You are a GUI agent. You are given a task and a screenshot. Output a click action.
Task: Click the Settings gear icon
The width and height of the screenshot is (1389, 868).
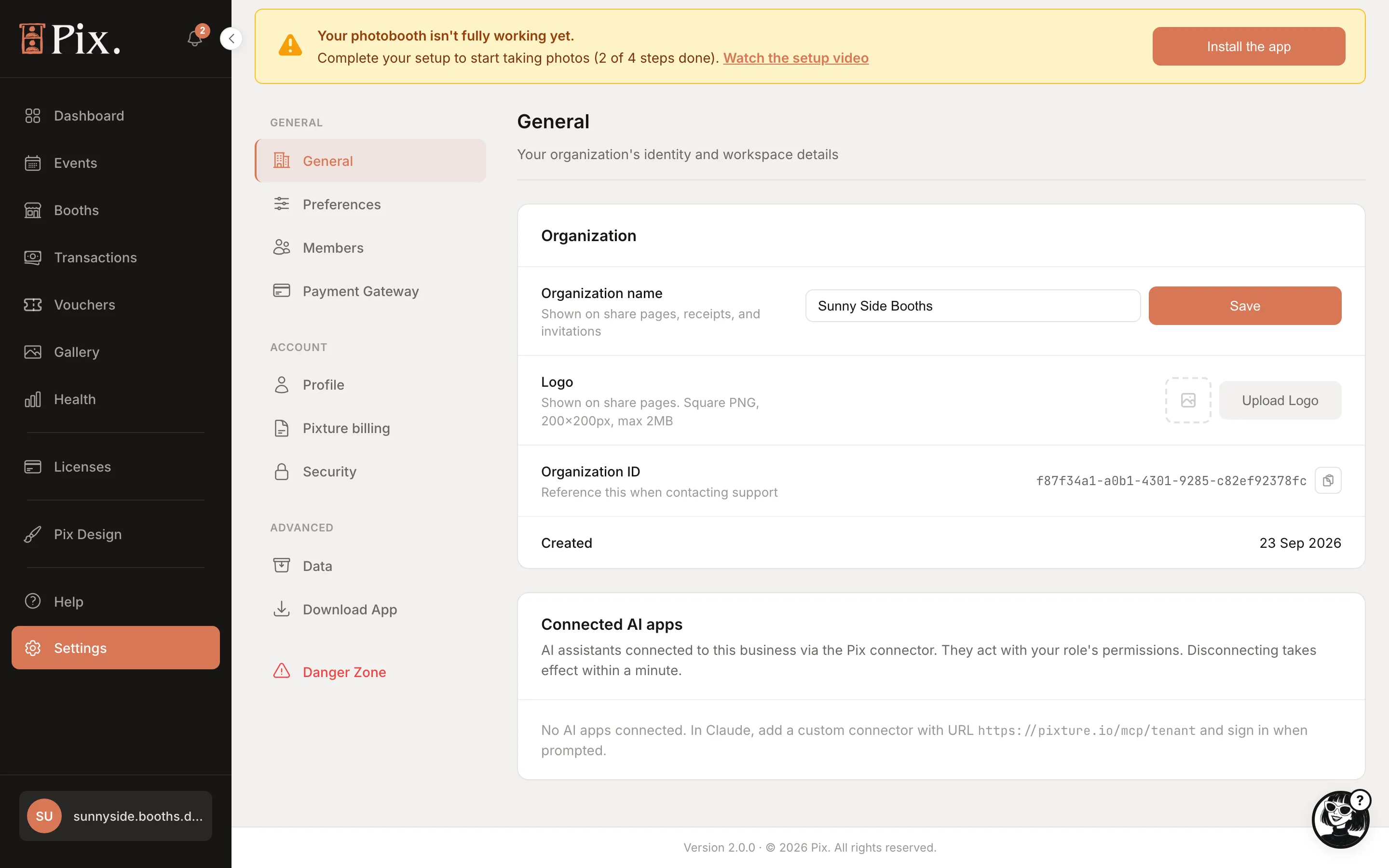pos(33,648)
